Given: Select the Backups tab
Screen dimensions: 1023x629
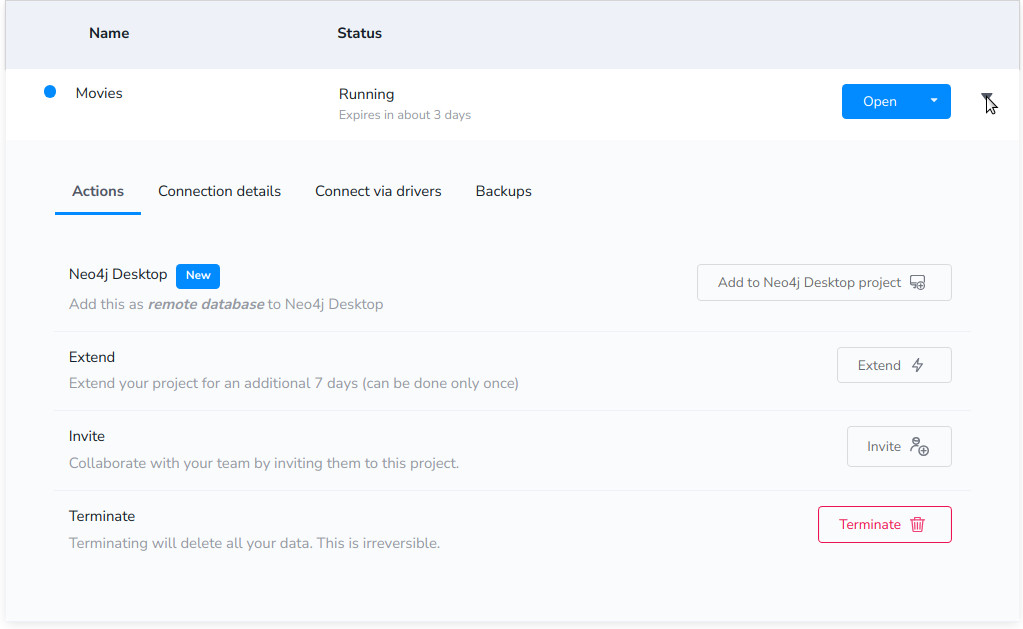Looking at the screenshot, I should (503, 191).
